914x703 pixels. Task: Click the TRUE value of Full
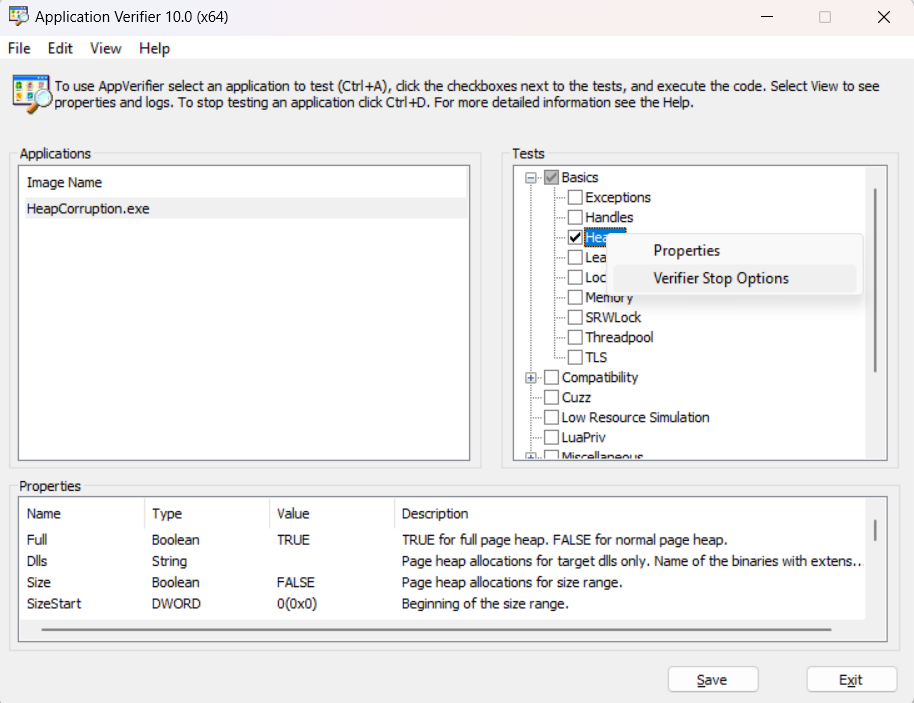[x=293, y=540]
